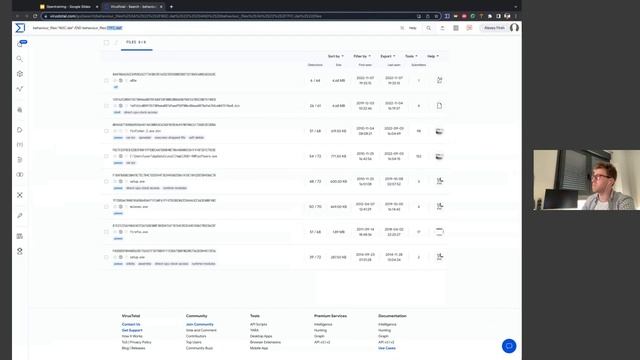The width and height of the screenshot is (640, 360).
Task: Select the FILES results tab
Action: click(136, 42)
